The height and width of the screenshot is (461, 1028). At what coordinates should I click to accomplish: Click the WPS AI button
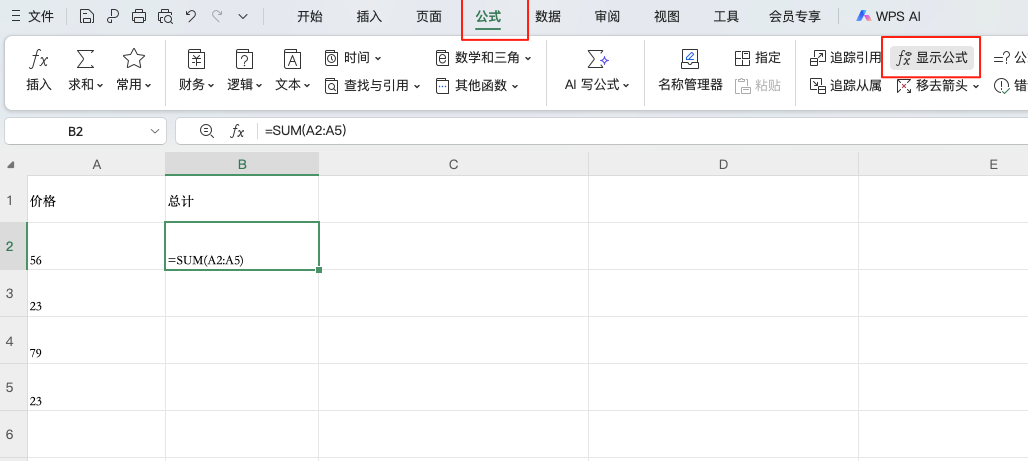tap(888, 16)
